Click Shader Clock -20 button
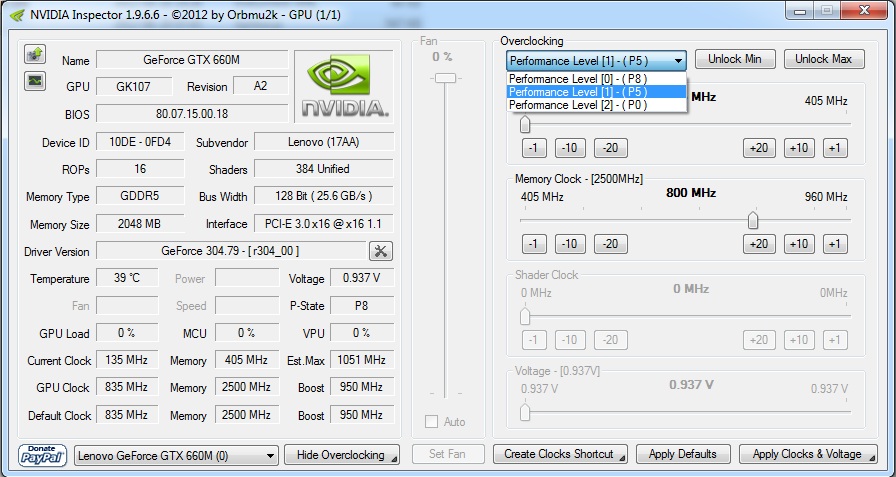Screen dimensions: 896x477 pos(610,340)
